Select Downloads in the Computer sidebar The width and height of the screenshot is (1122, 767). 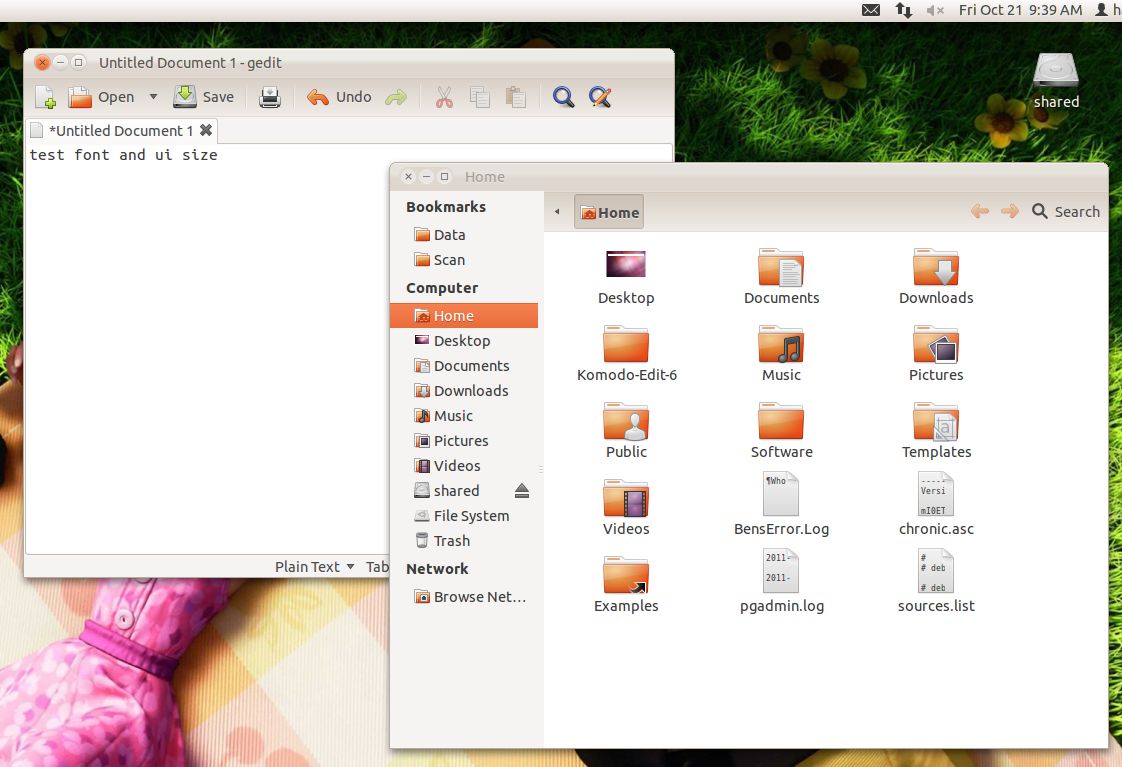[x=470, y=391]
